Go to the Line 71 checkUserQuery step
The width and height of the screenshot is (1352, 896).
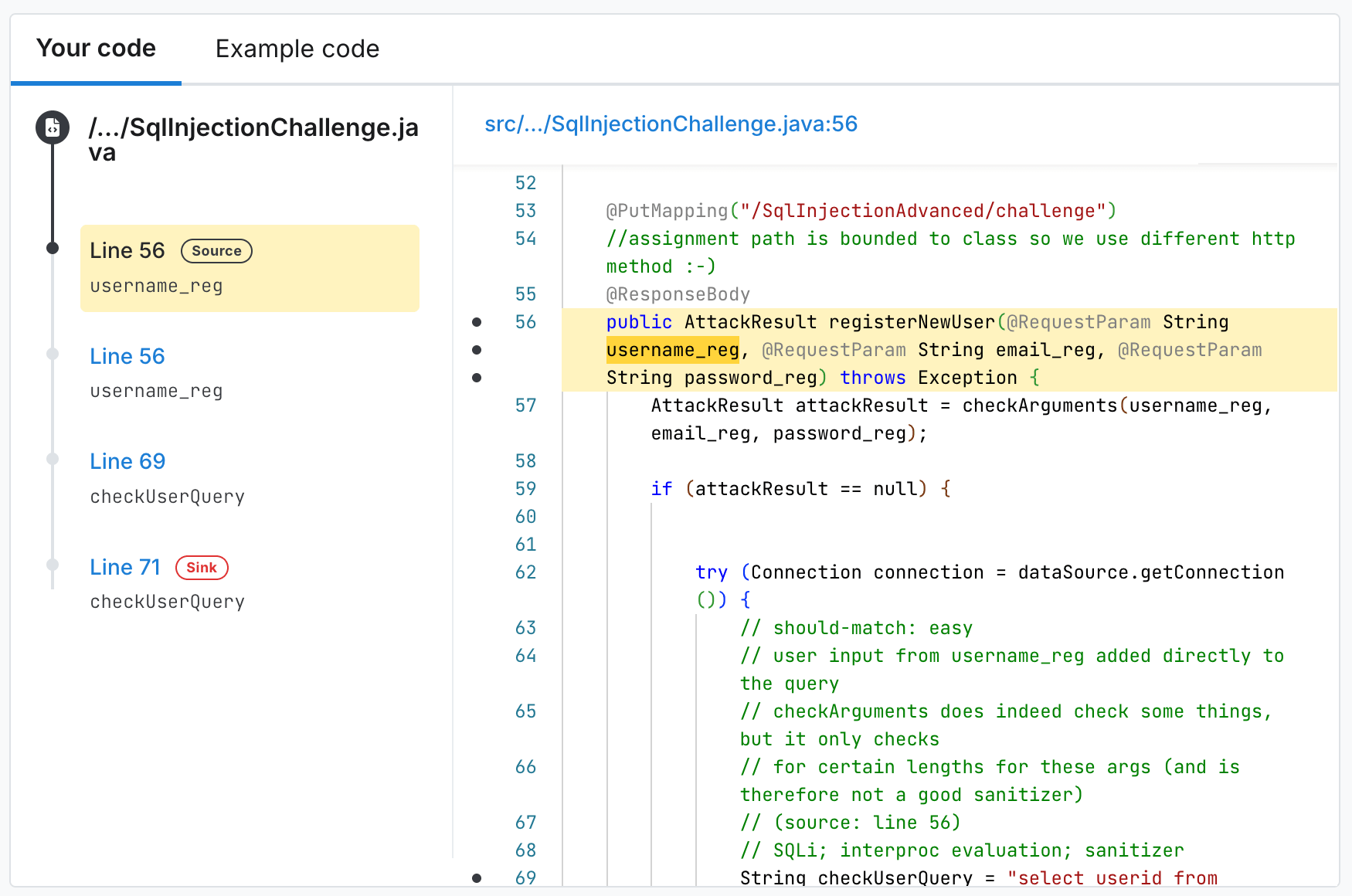124,567
